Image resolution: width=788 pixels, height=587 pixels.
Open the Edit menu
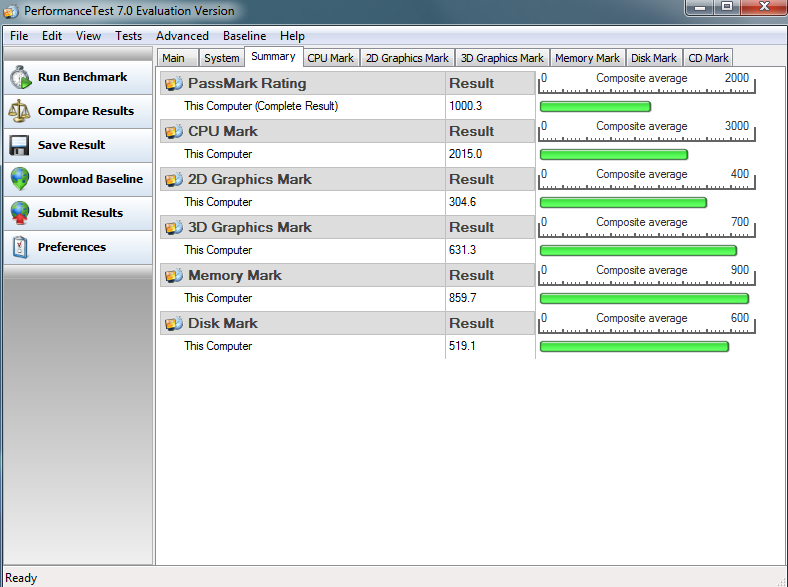52,36
